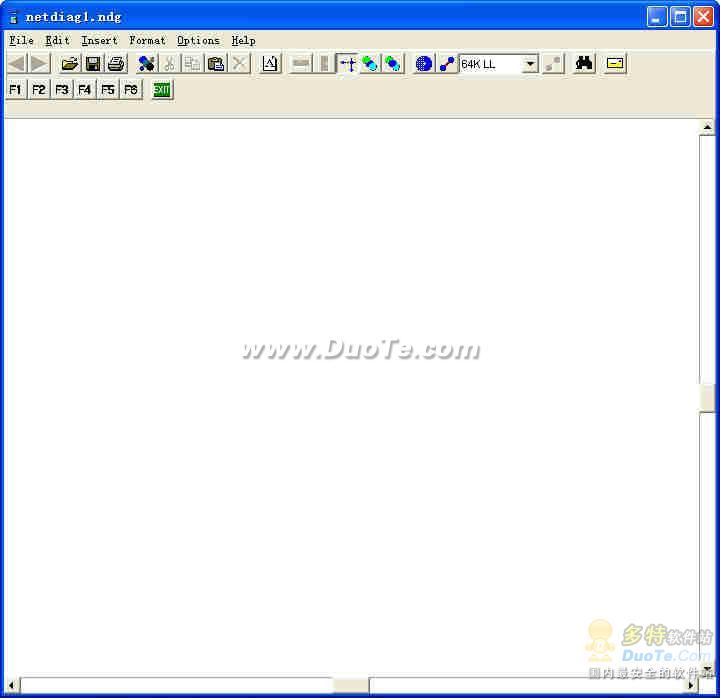Open the Format menu
The image size is (720, 698).
(x=147, y=41)
